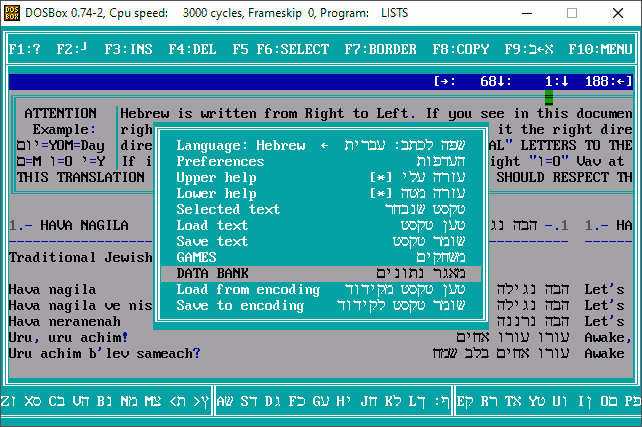Click the D key mapping in keyboard bar
The image size is (642, 427).
tap(273, 401)
